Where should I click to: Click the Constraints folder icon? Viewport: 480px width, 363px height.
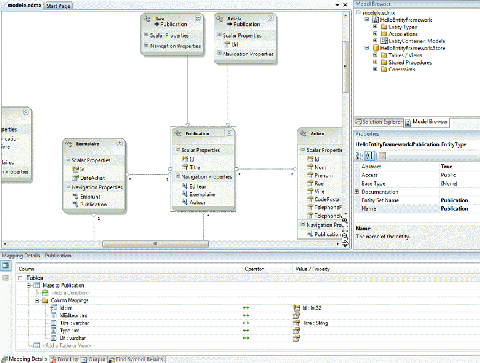(384, 69)
